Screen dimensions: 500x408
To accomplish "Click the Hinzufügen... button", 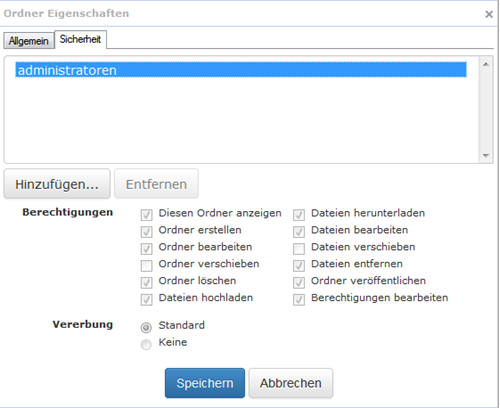I will tap(57, 184).
